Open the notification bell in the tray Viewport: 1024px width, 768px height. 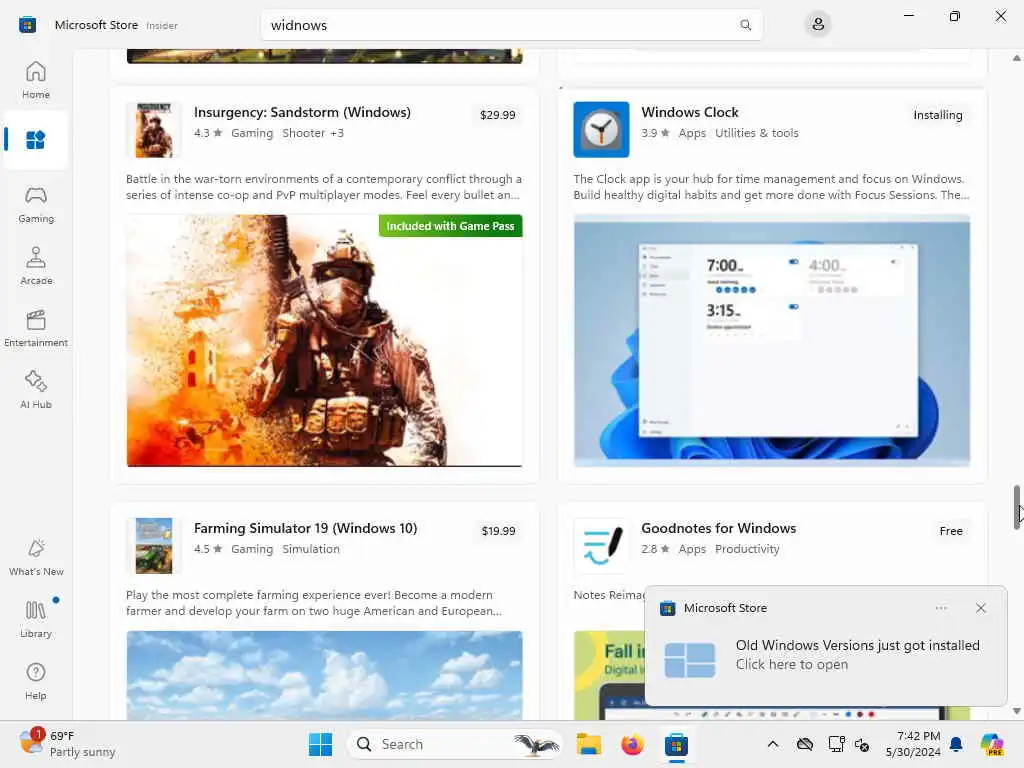pyautogui.click(x=956, y=744)
